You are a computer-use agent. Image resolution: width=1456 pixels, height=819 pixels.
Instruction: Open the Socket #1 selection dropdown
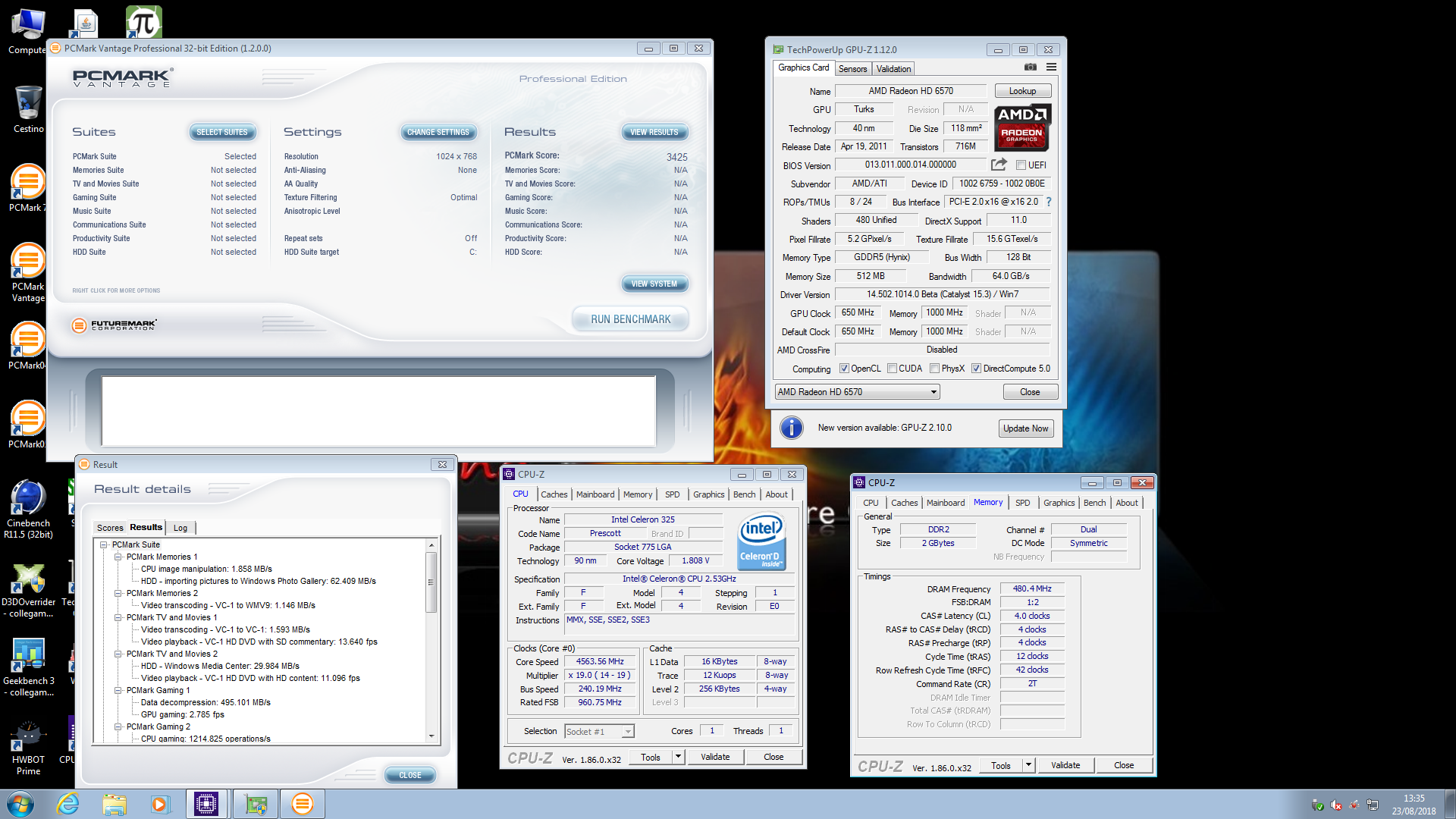click(x=599, y=732)
